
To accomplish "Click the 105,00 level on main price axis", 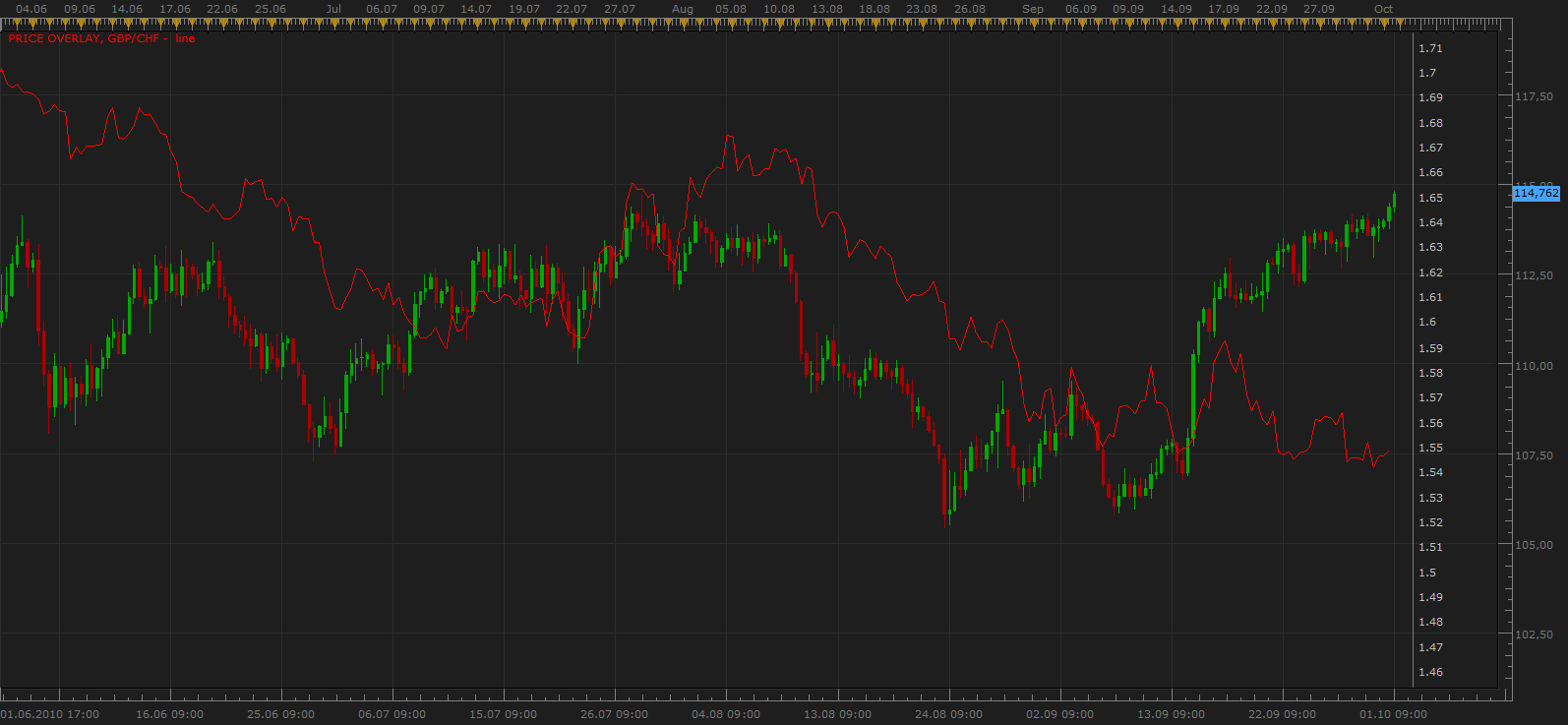I will point(1535,545).
